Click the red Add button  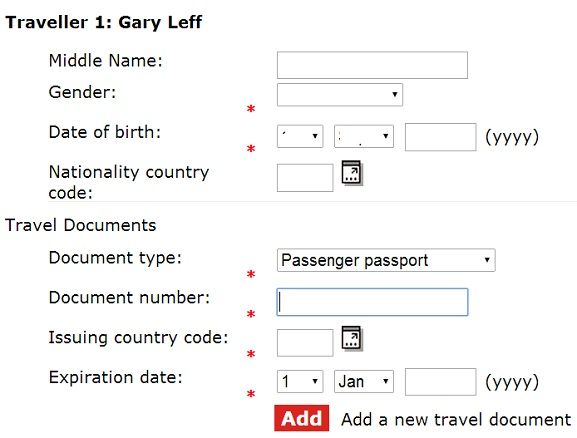point(301,418)
